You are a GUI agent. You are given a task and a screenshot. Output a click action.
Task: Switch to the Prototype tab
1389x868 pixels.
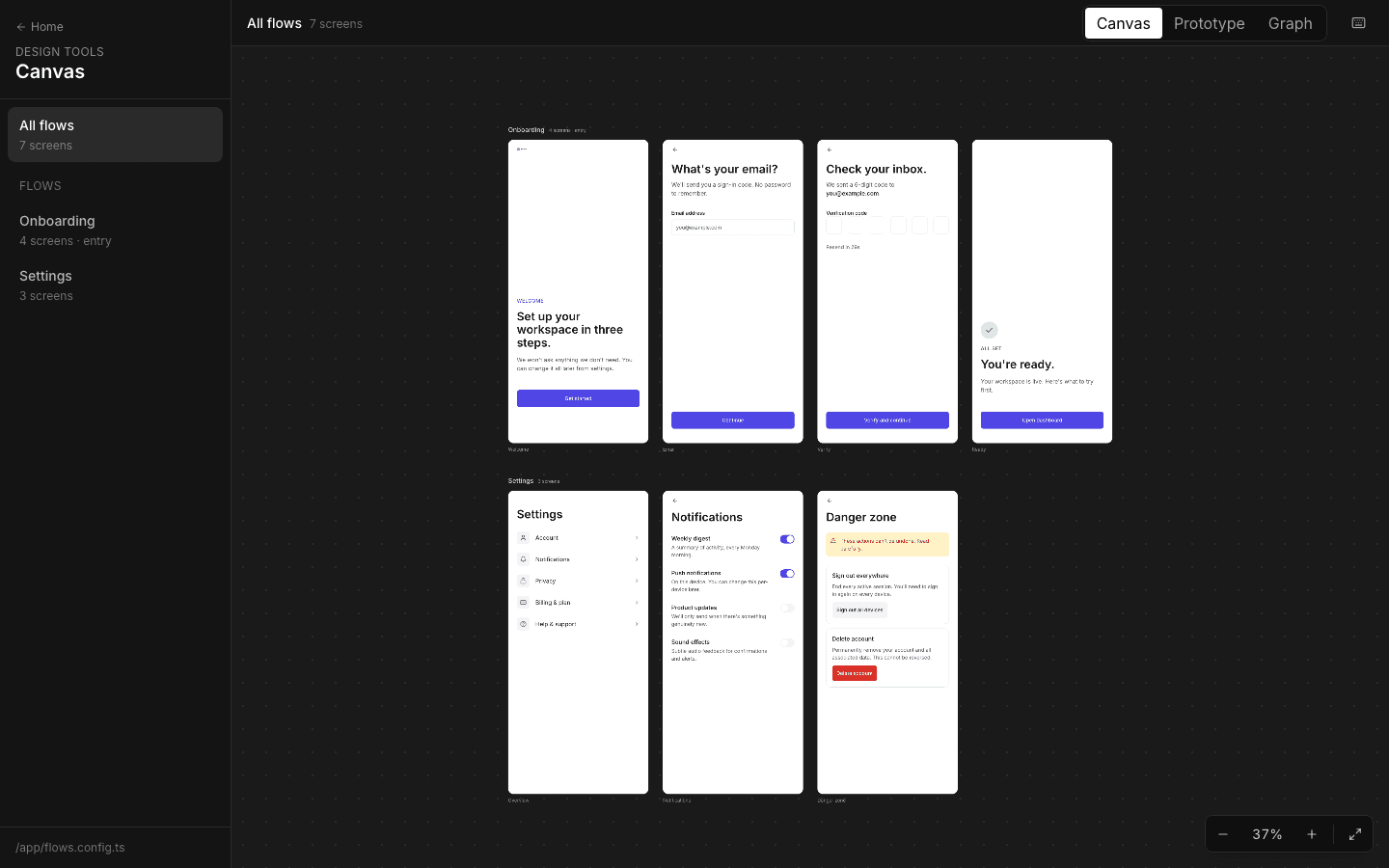[x=1210, y=23]
